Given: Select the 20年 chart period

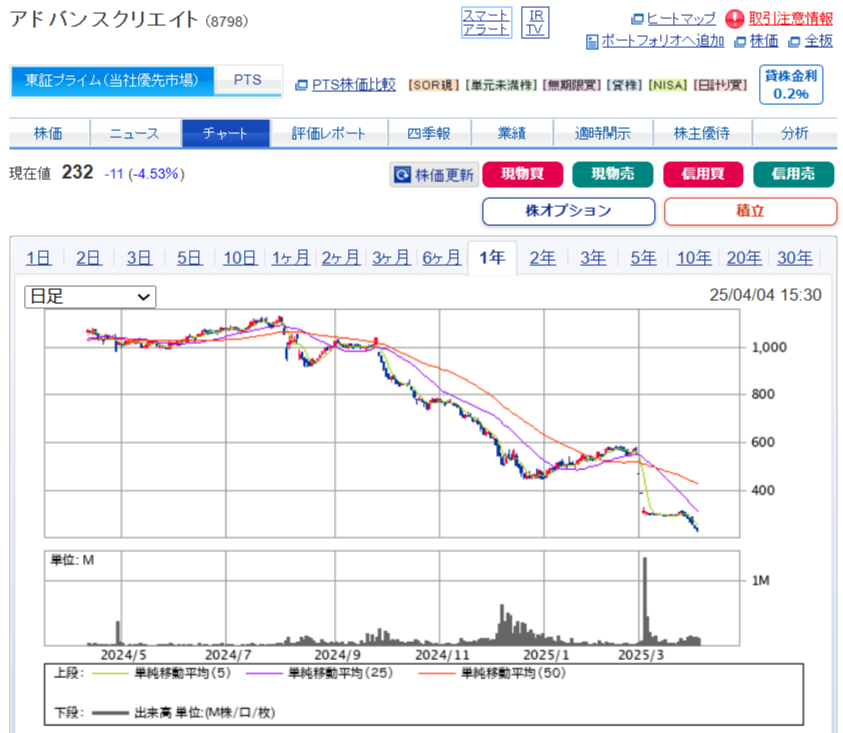Looking at the screenshot, I should pos(744,258).
